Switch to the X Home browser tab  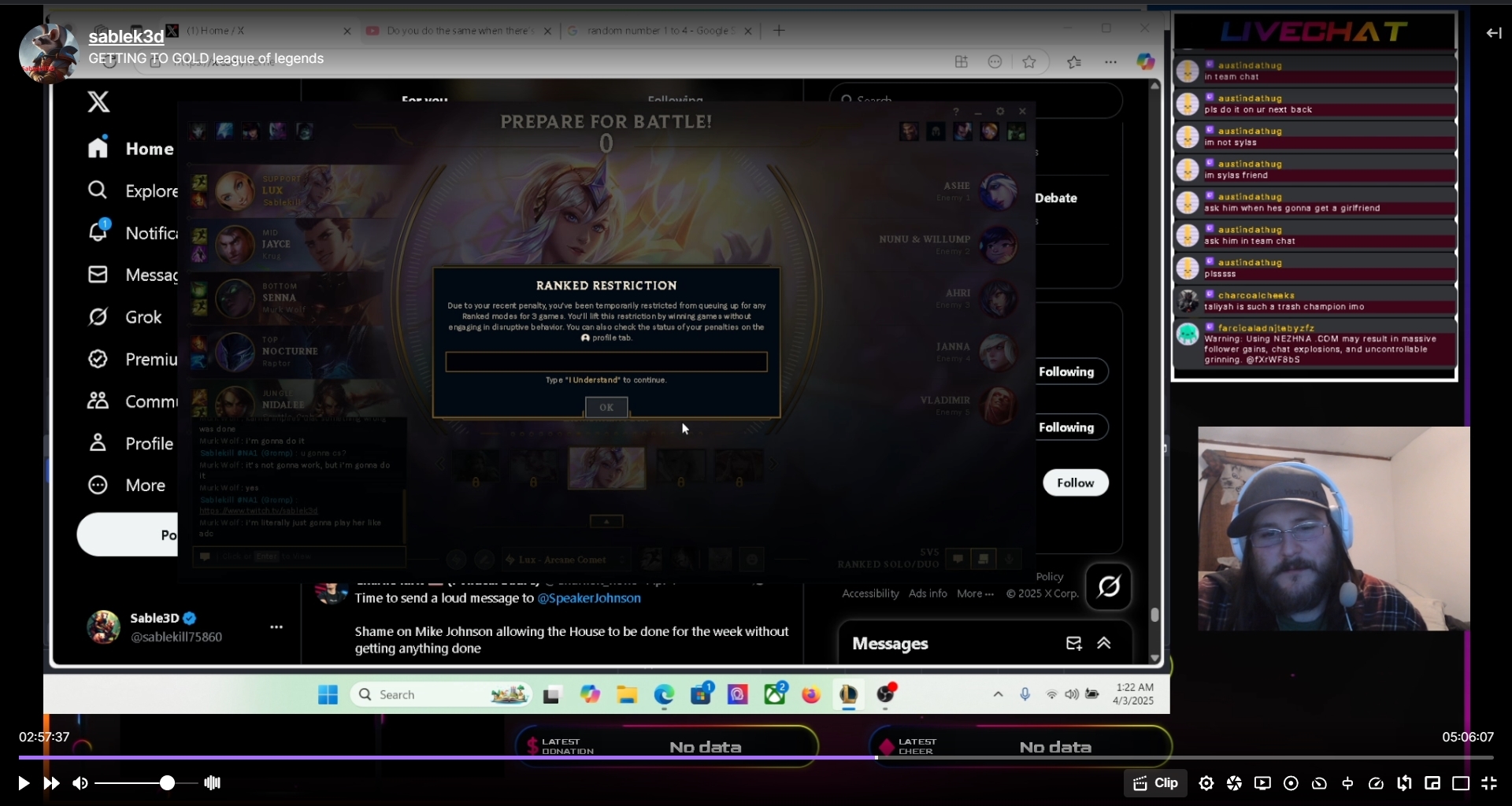click(x=260, y=31)
